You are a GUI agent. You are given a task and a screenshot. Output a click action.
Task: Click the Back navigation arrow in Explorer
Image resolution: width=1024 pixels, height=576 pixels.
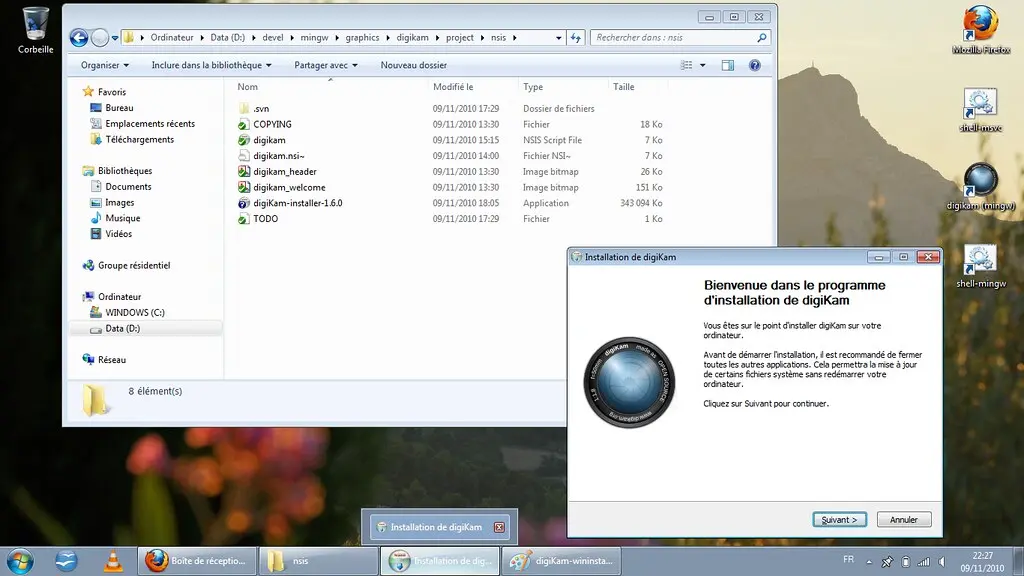[x=77, y=37]
